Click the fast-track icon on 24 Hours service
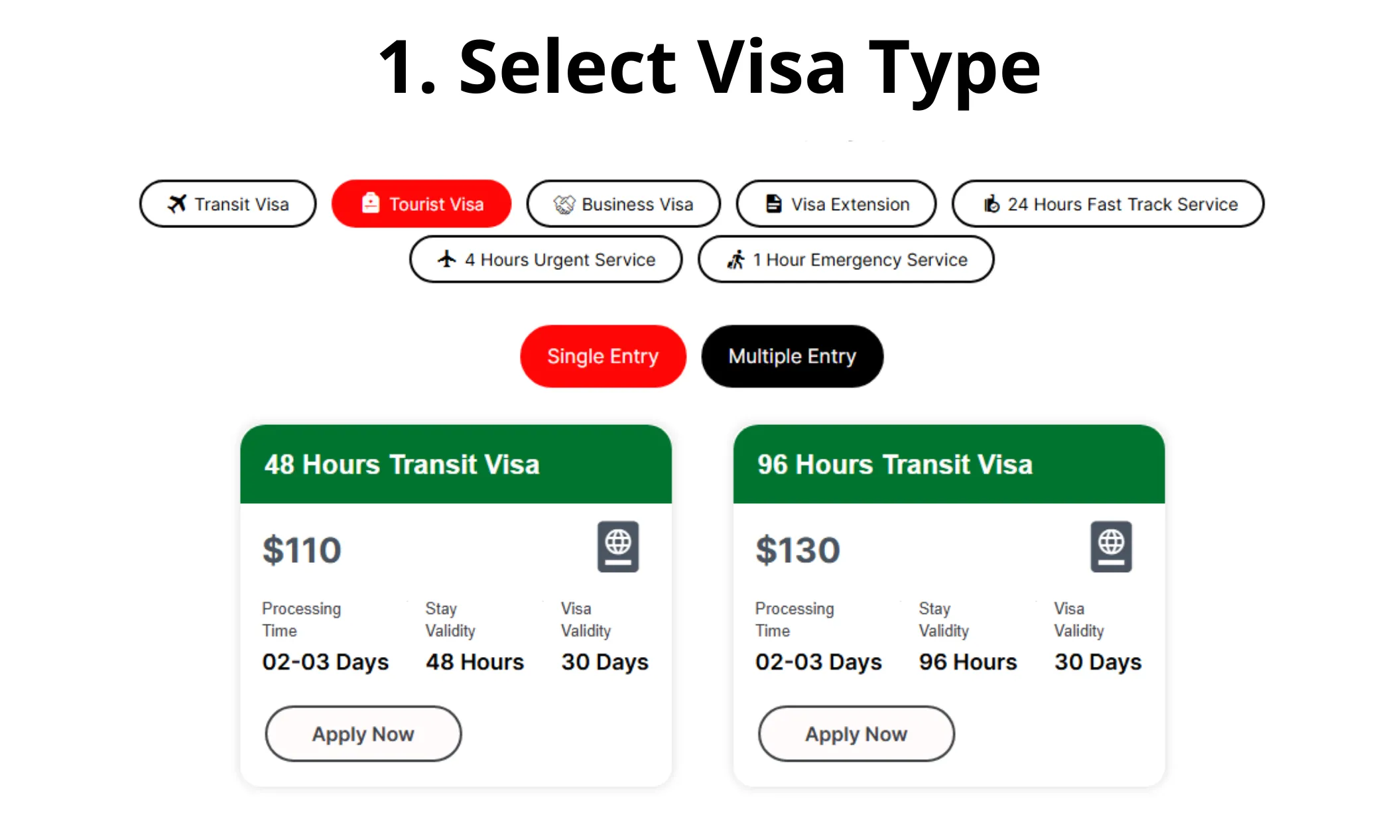 pyautogui.click(x=990, y=204)
